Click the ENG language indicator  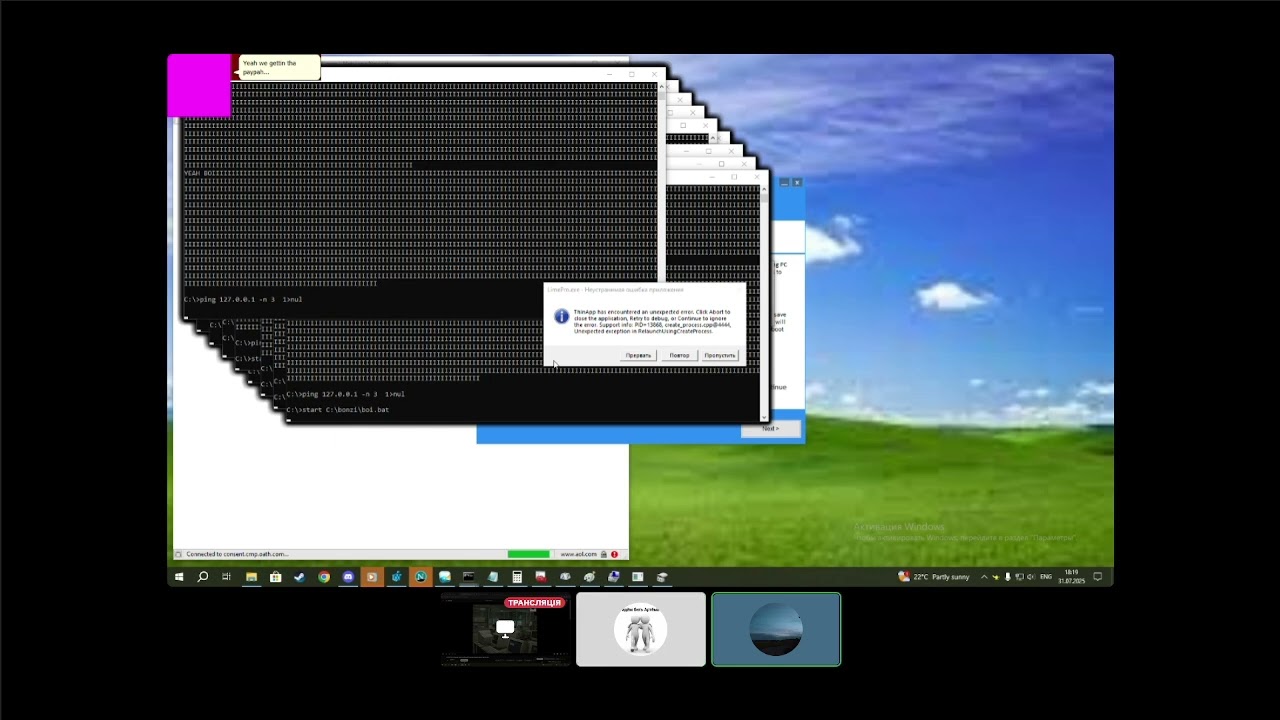1046,577
